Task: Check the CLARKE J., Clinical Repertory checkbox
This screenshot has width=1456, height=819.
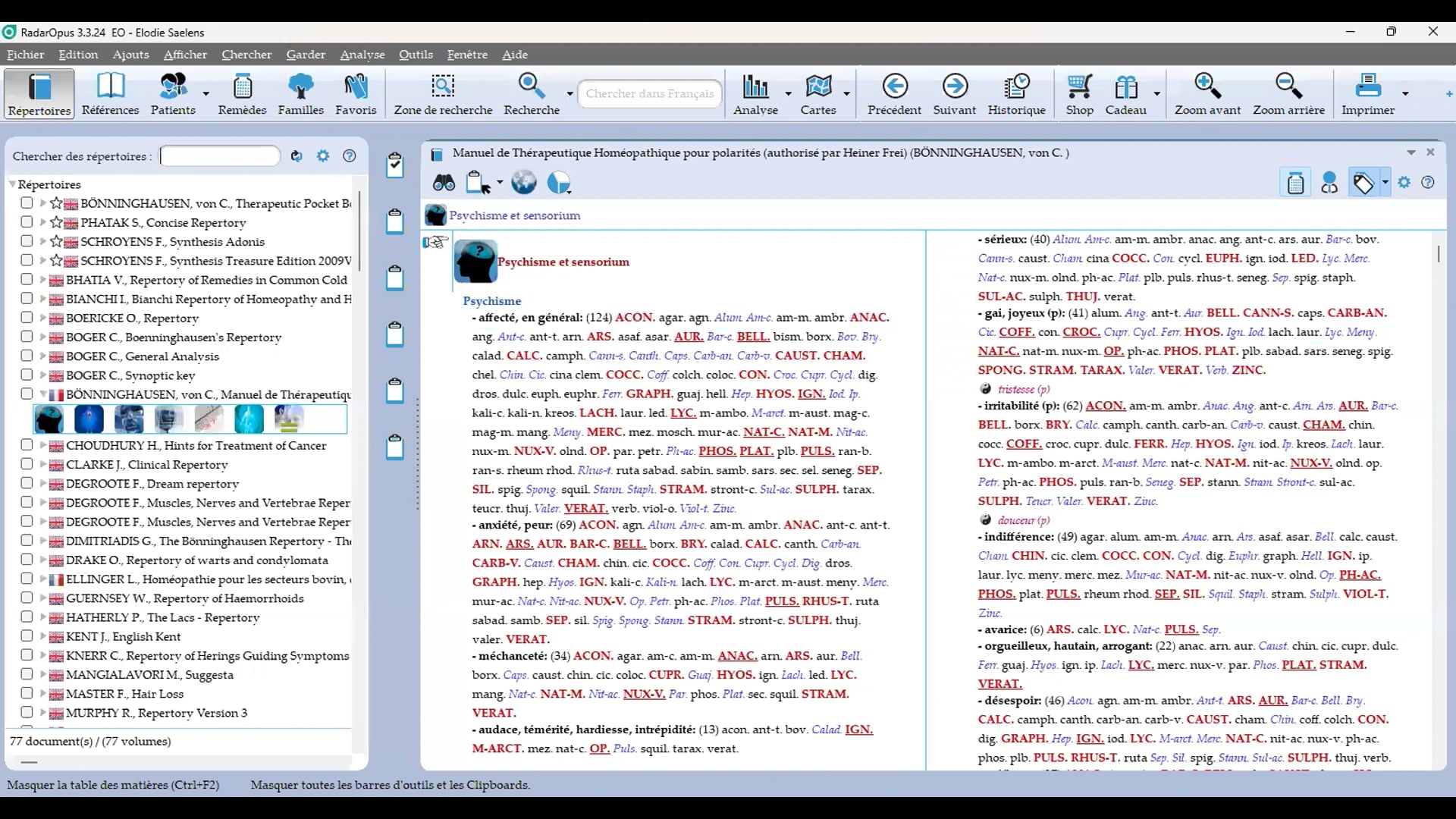Action: click(x=27, y=463)
